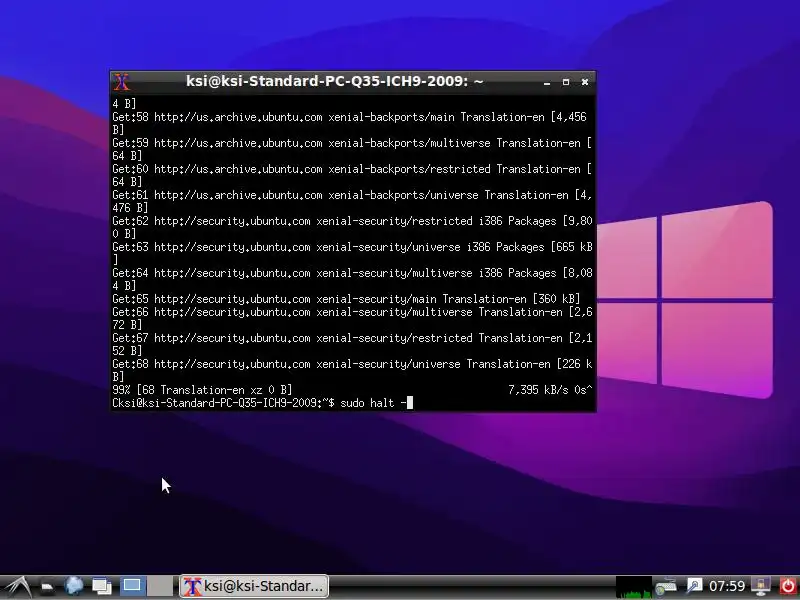Open the red power logout button

[788, 586]
